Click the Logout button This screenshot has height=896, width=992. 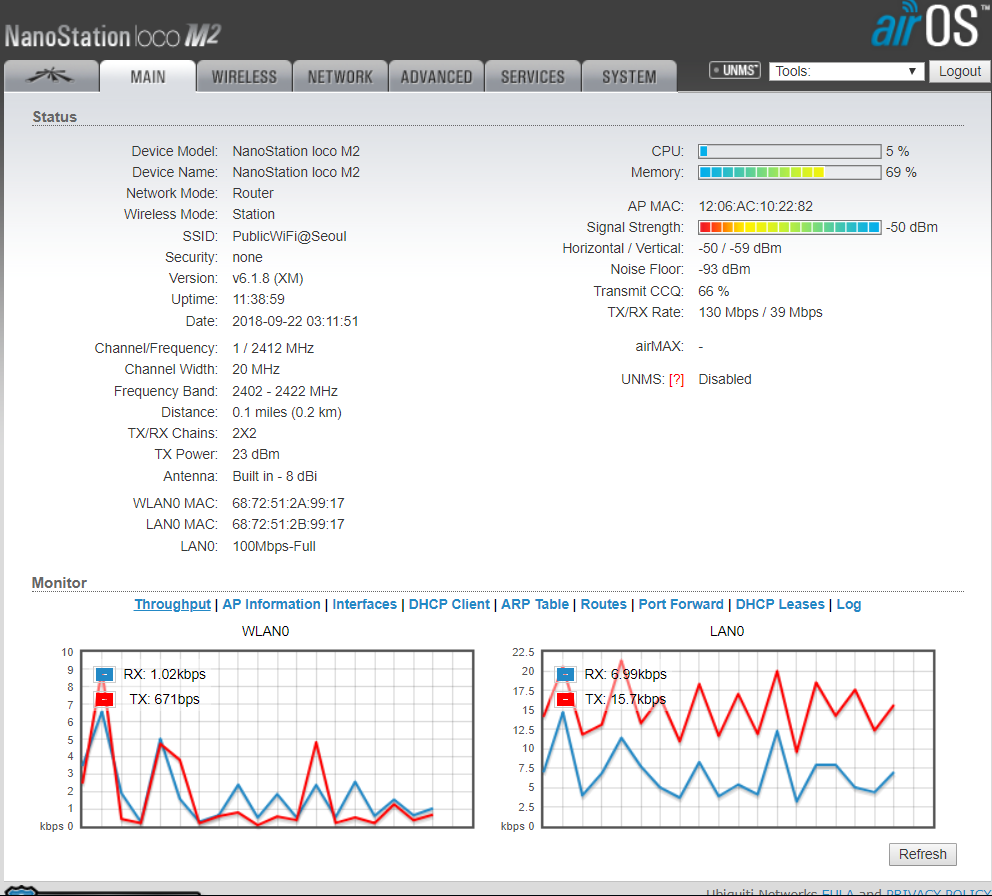click(x=960, y=71)
